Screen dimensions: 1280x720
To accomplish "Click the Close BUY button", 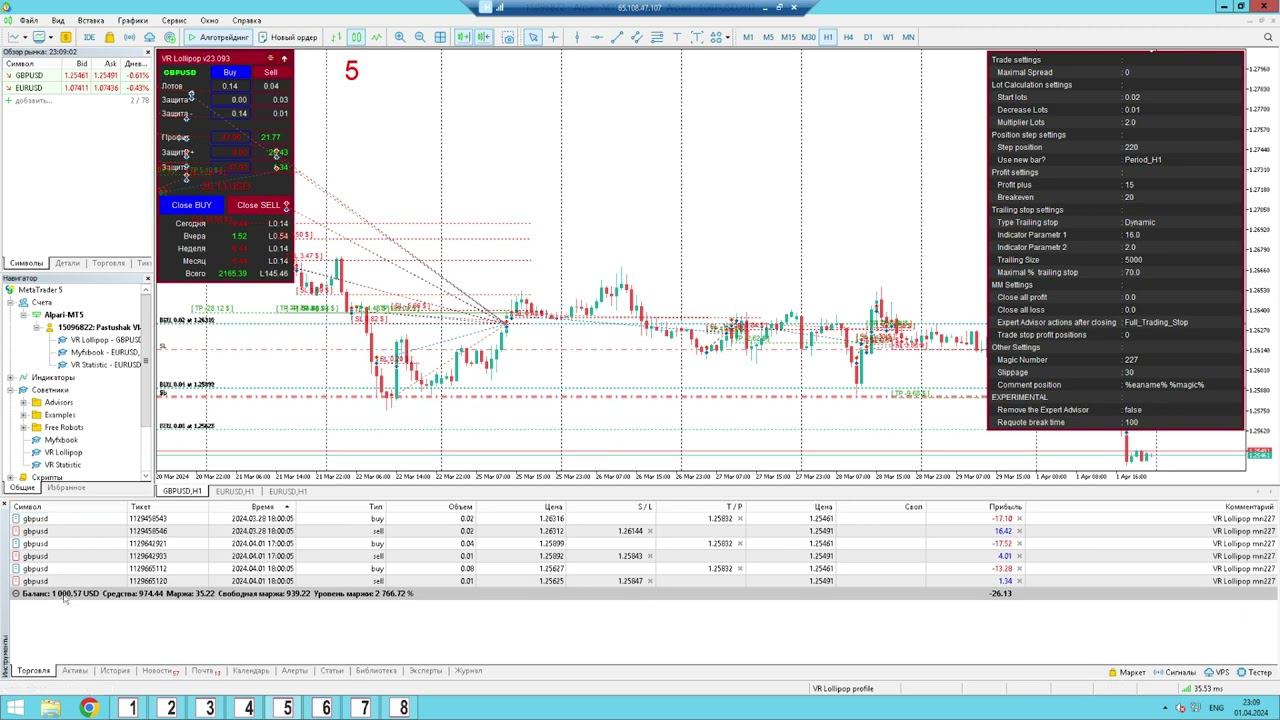I will [x=191, y=205].
